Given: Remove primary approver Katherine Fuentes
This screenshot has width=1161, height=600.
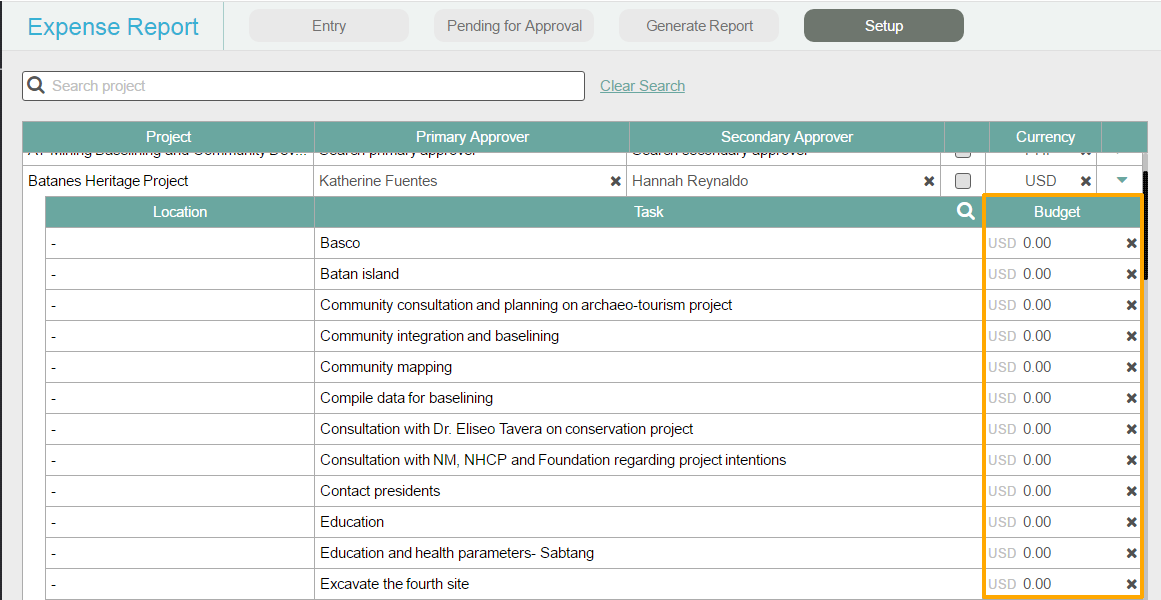Looking at the screenshot, I should (616, 181).
